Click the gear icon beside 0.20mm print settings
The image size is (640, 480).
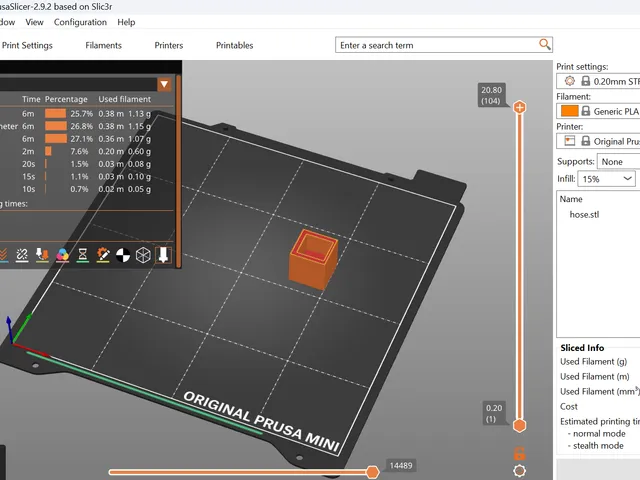(x=570, y=81)
